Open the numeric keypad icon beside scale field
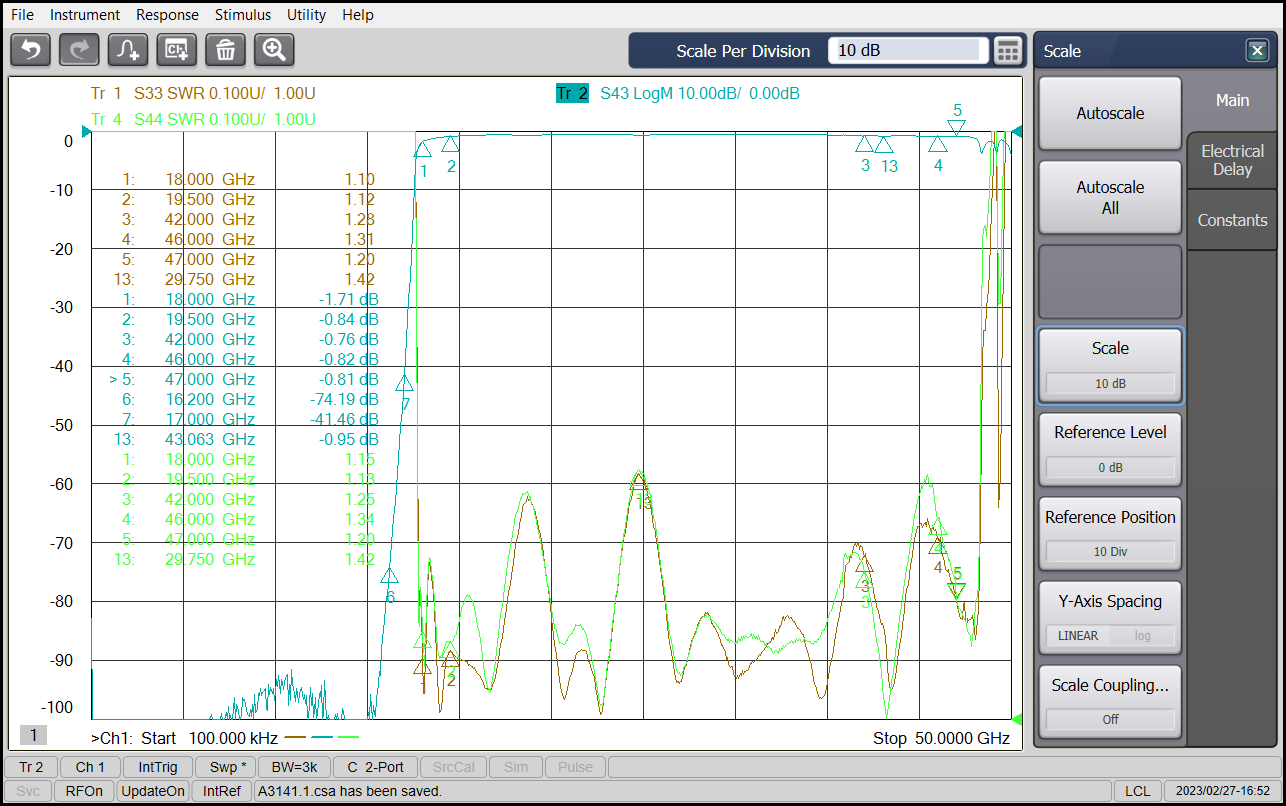 (x=1007, y=50)
